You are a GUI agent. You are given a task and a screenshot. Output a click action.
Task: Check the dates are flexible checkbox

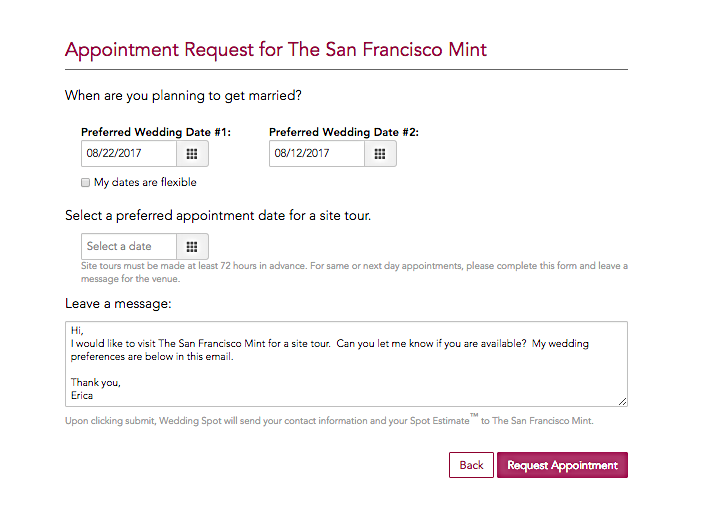pyautogui.click(x=85, y=183)
